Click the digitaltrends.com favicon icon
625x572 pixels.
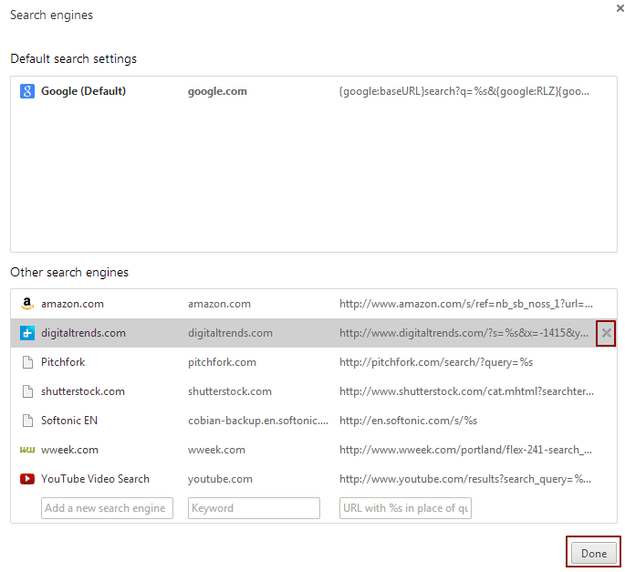tap(27, 333)
